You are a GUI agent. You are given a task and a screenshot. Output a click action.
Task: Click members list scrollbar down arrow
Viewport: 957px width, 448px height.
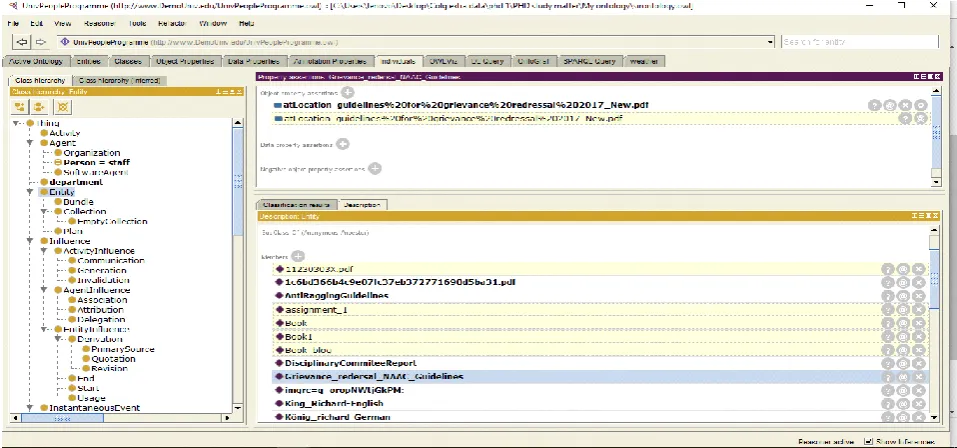[933, 417]
